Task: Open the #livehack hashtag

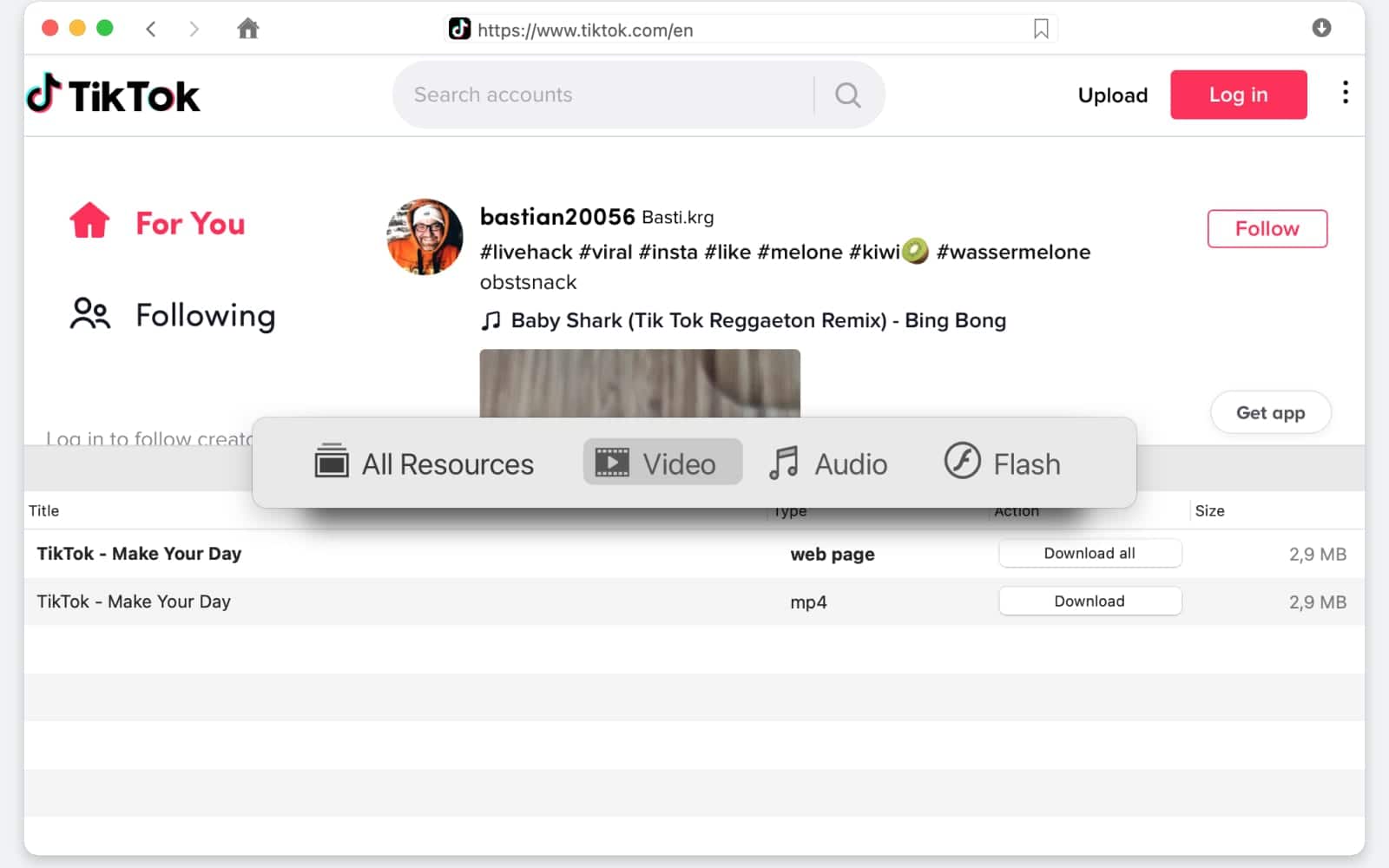Action: (x=526, y=252)
